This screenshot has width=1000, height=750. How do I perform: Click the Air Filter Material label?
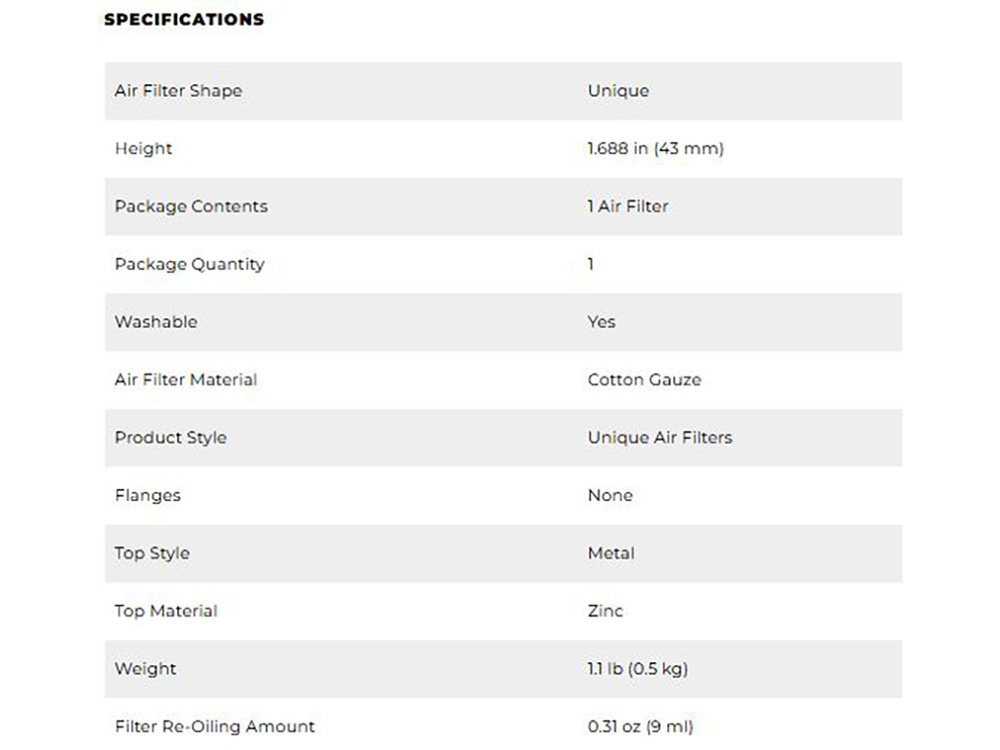point(185,380)
